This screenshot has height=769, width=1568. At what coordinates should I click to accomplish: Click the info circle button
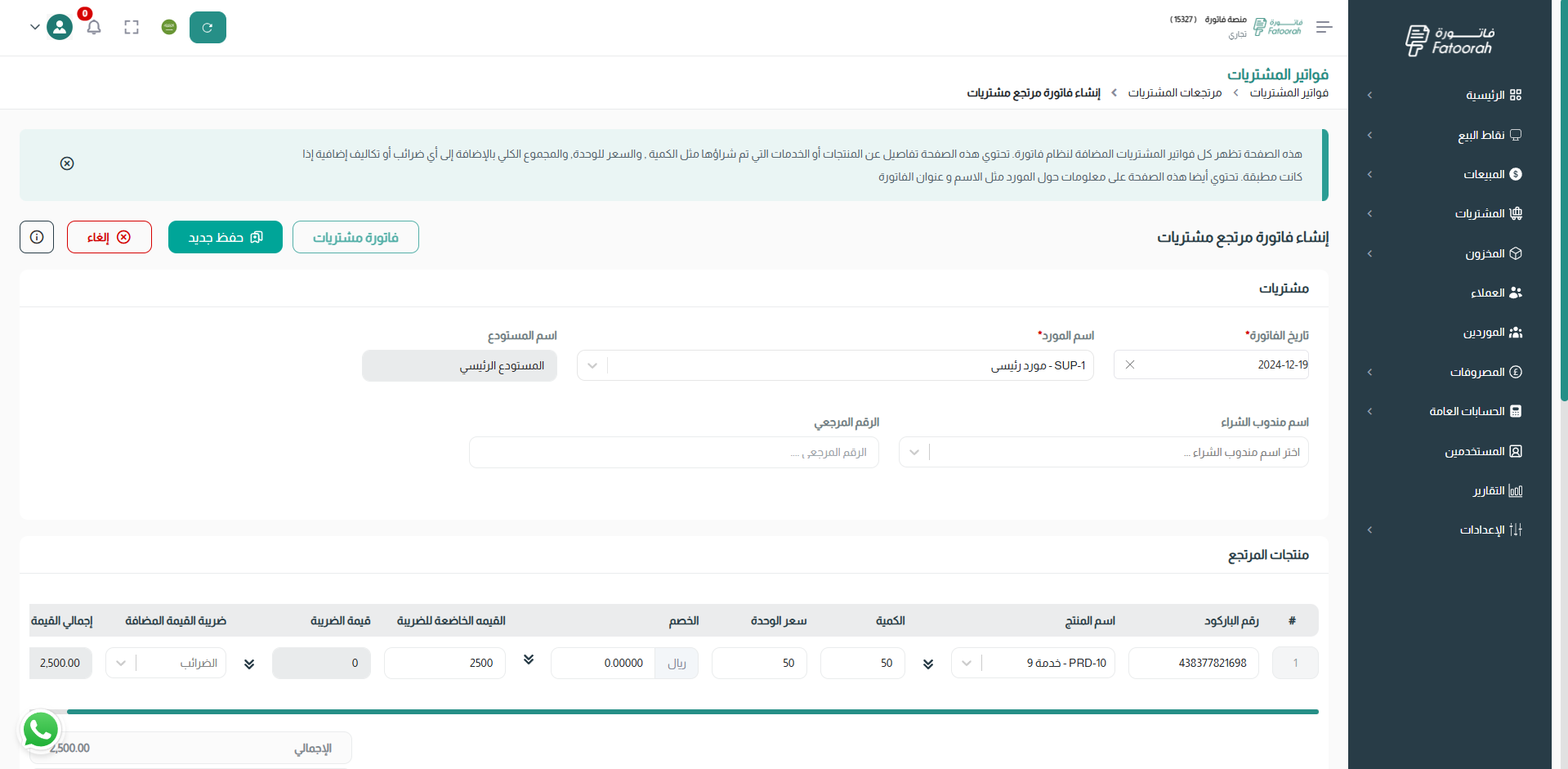pyautogui.click(x=37, y=237)
